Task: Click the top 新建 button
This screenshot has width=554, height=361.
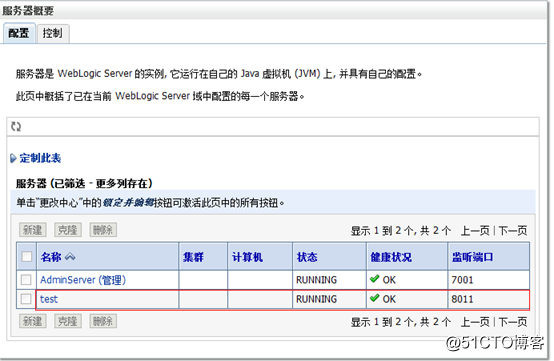Action: [33, 230]
